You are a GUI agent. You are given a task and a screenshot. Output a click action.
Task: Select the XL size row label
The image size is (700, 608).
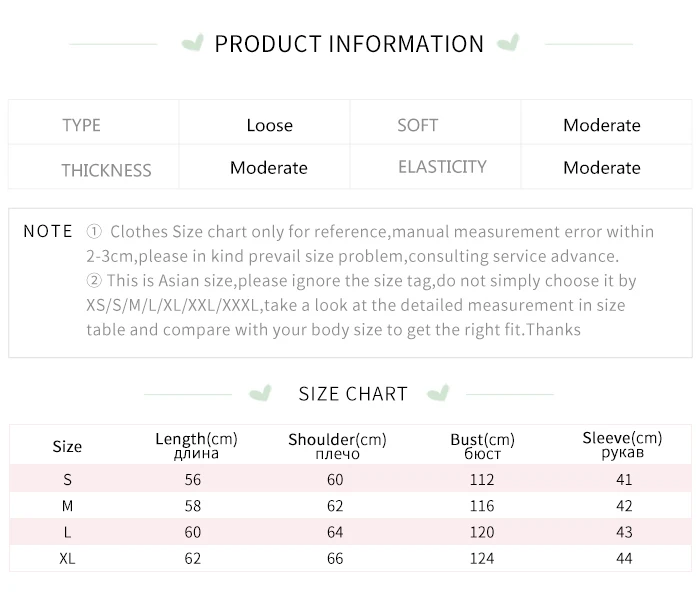(x=67, y=558)
